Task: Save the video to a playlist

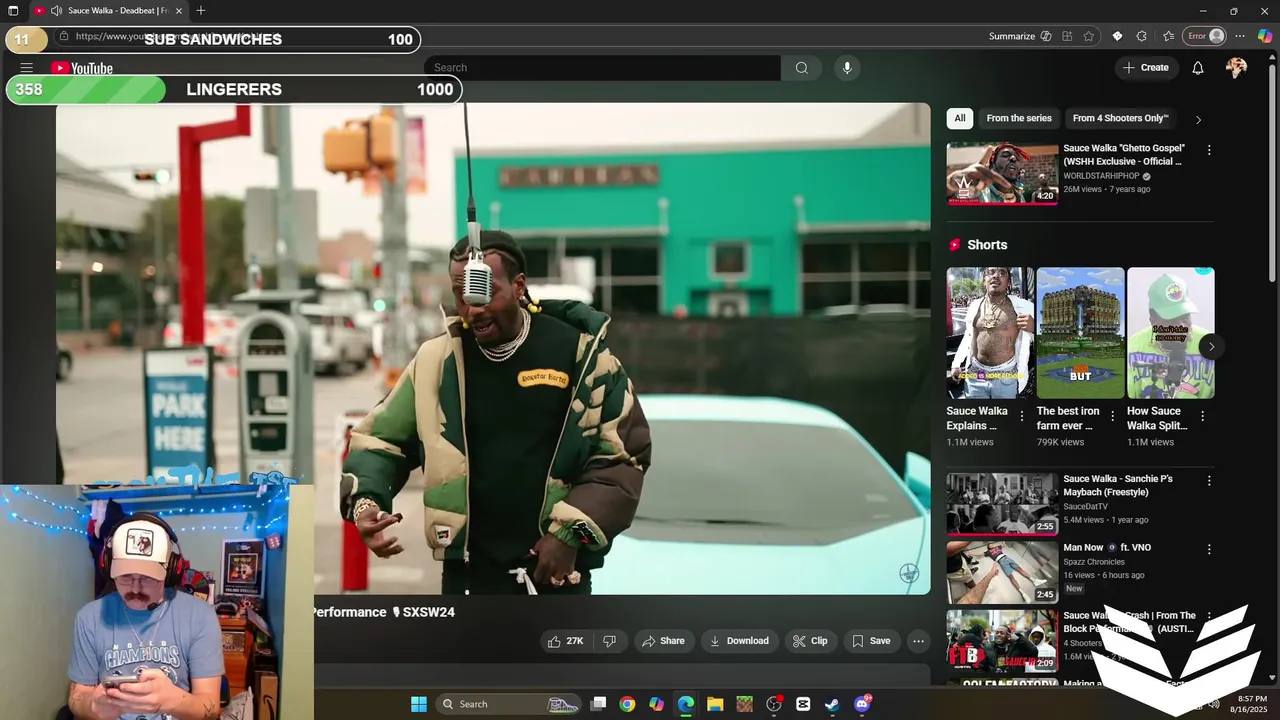Action: coord(871,641)
